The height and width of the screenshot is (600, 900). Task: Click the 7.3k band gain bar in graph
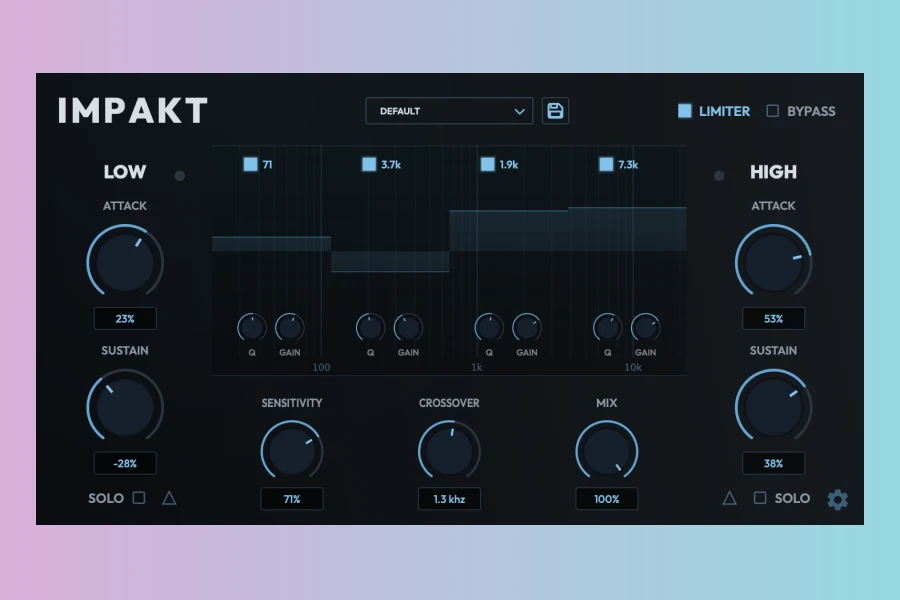tap(627, 229)
